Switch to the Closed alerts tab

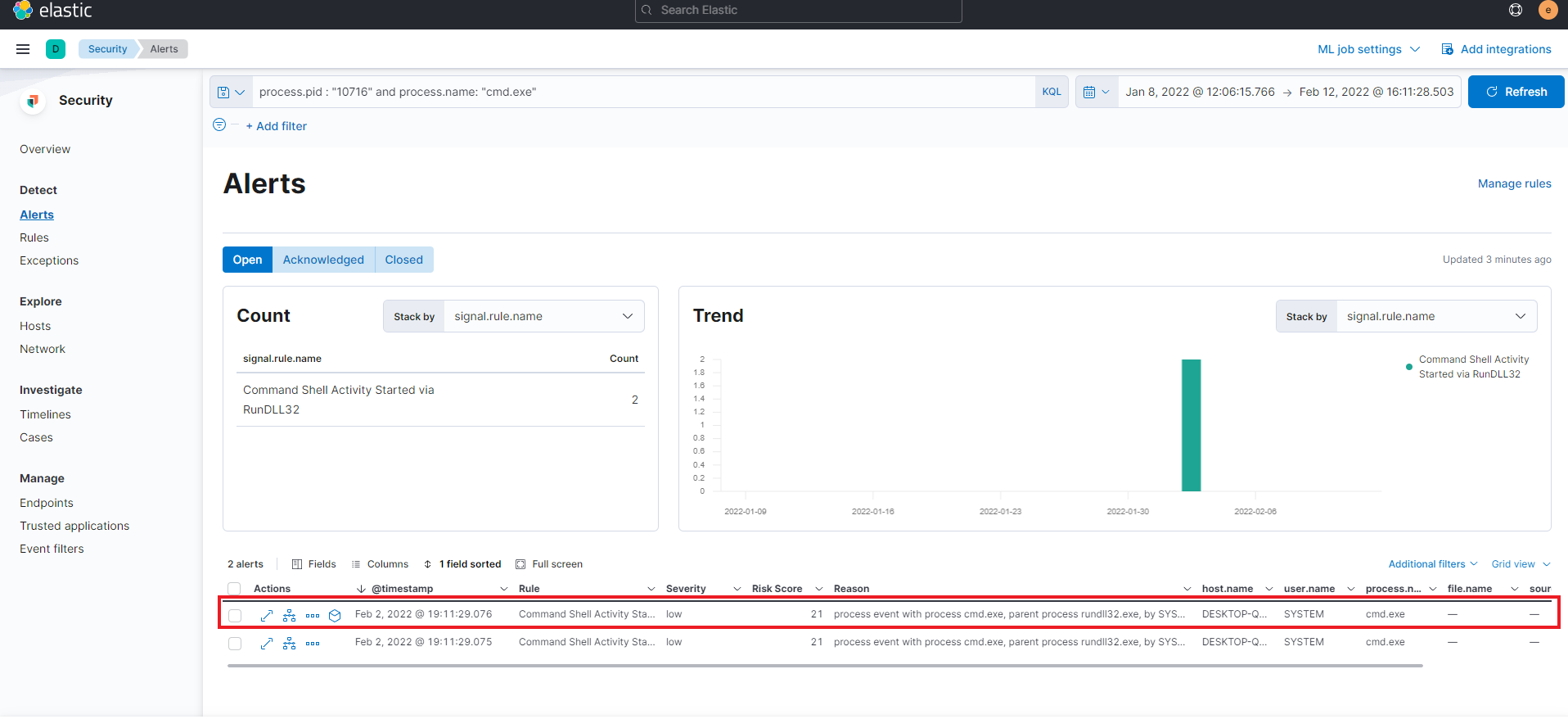(403, 260)
